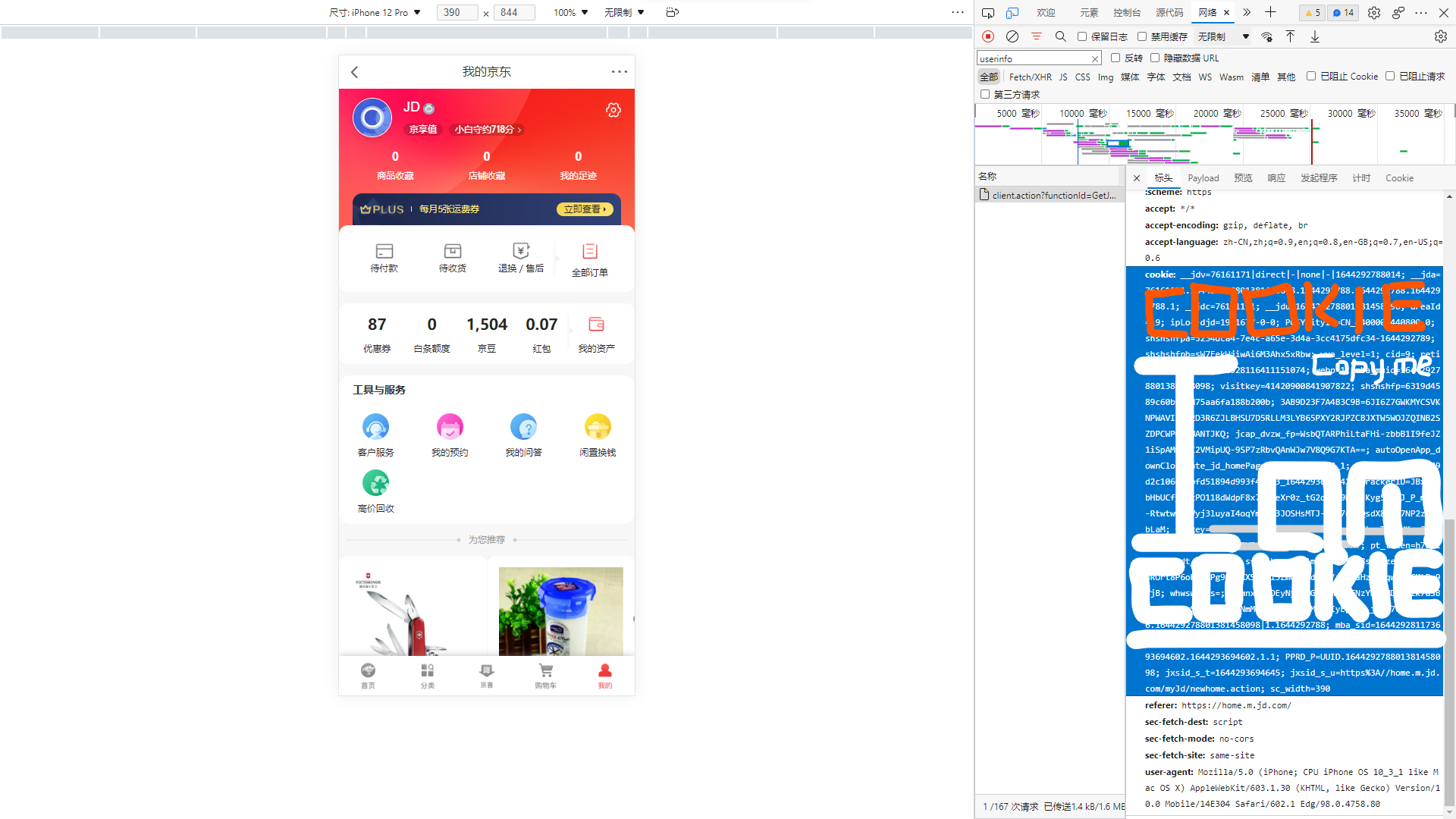Viewport: 1456px width, 819px height.
Task: Tap the 购物车 cart tab icon
Action: 545,671
